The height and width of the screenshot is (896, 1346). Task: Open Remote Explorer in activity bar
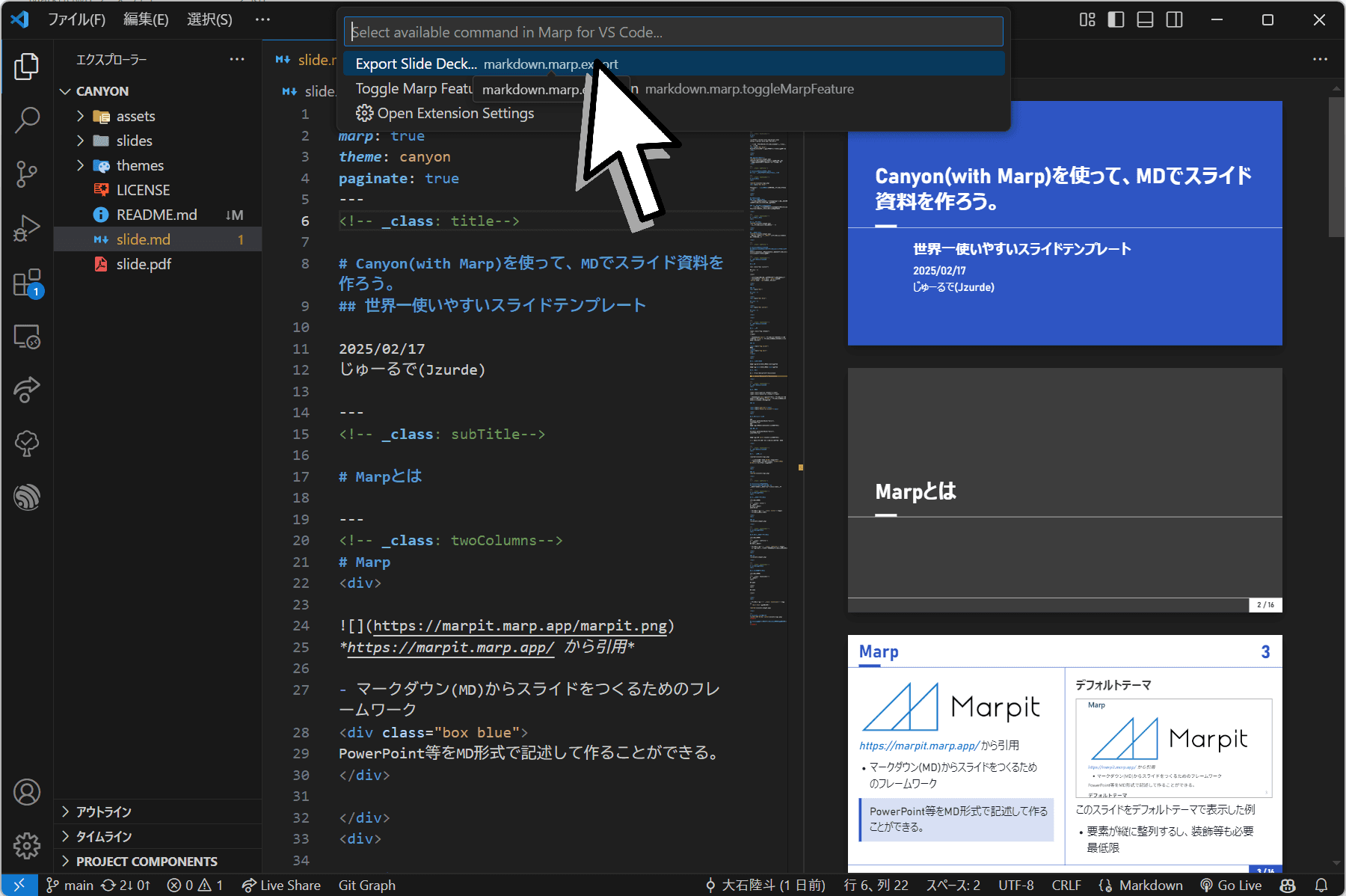[x=27, y=337]
